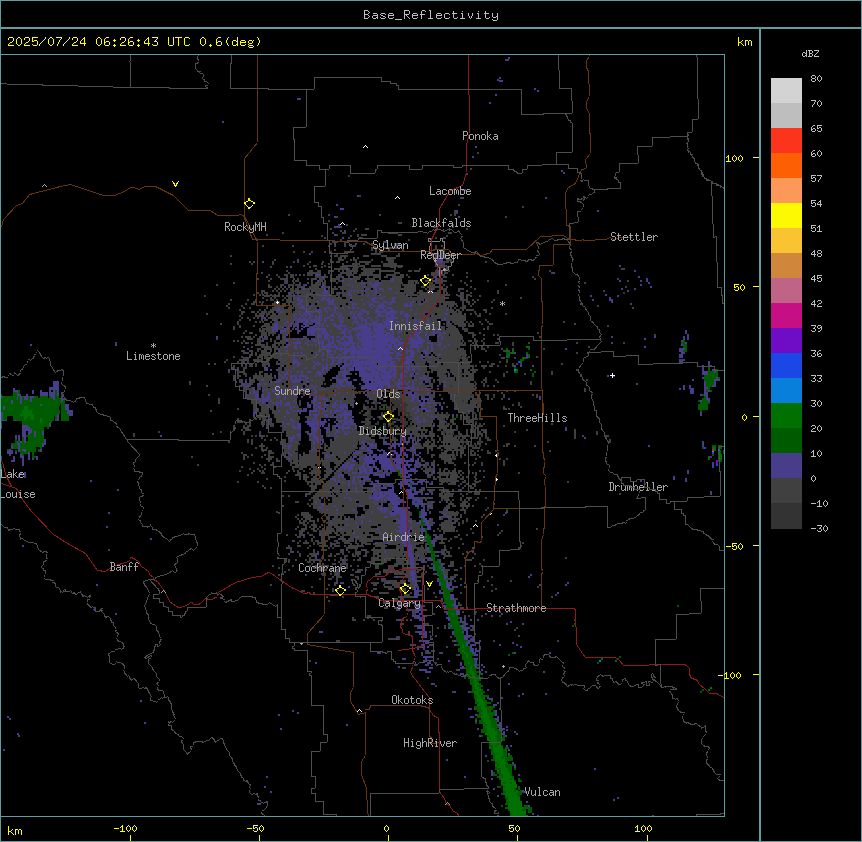Screen dimensions: 862x842
Task: Click the RockyMH label
Action: pyautogui.click(x=245, y=227)
